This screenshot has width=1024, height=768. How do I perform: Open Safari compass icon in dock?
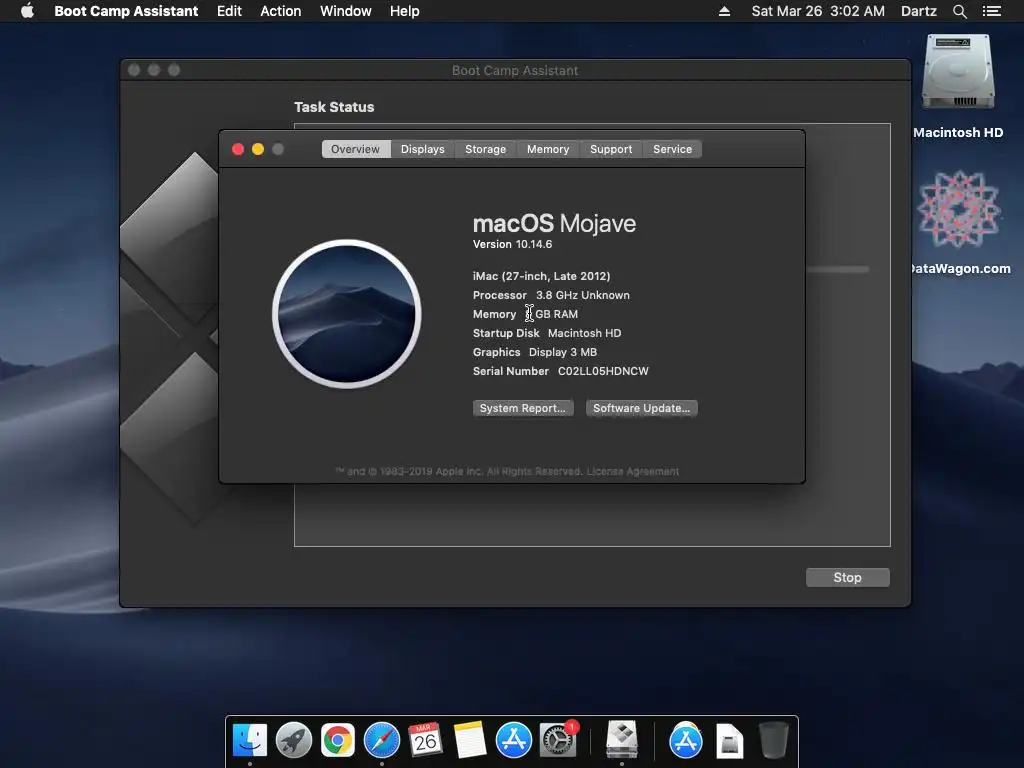tap(381, 740)
